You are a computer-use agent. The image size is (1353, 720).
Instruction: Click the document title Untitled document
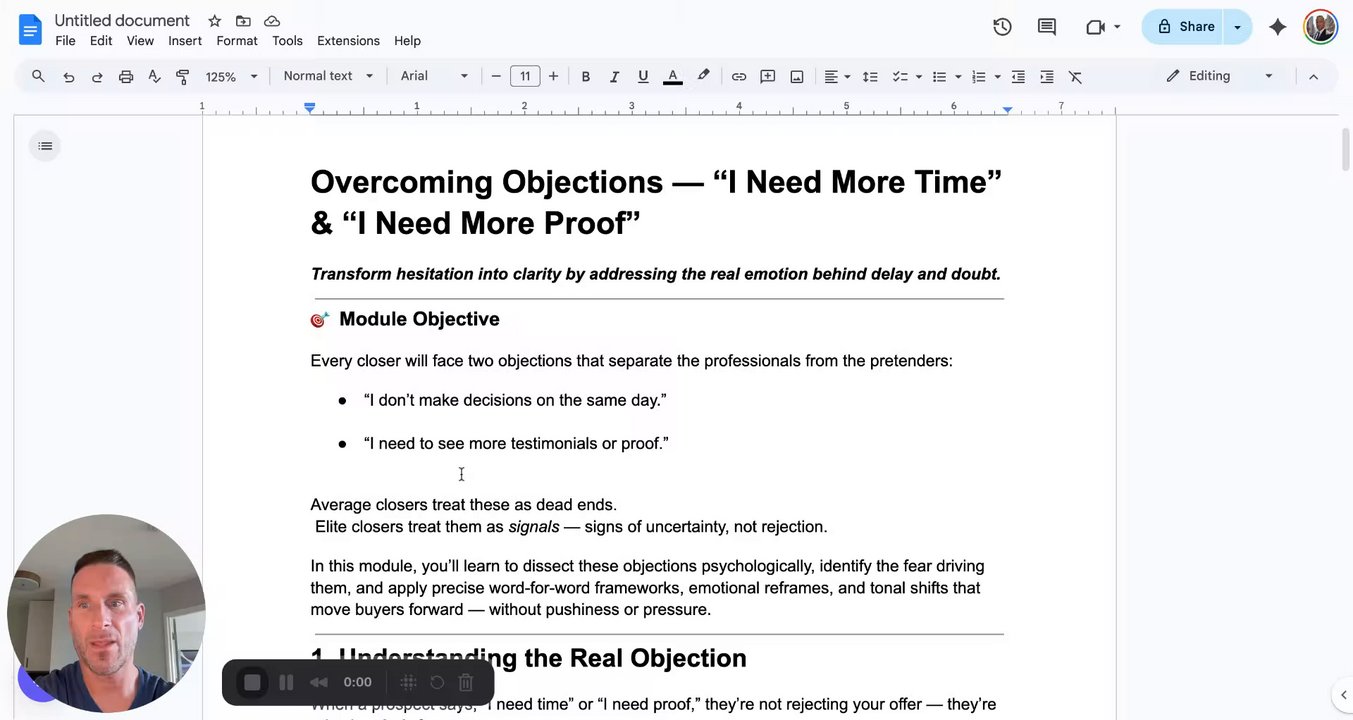click(x=122, y=20)
